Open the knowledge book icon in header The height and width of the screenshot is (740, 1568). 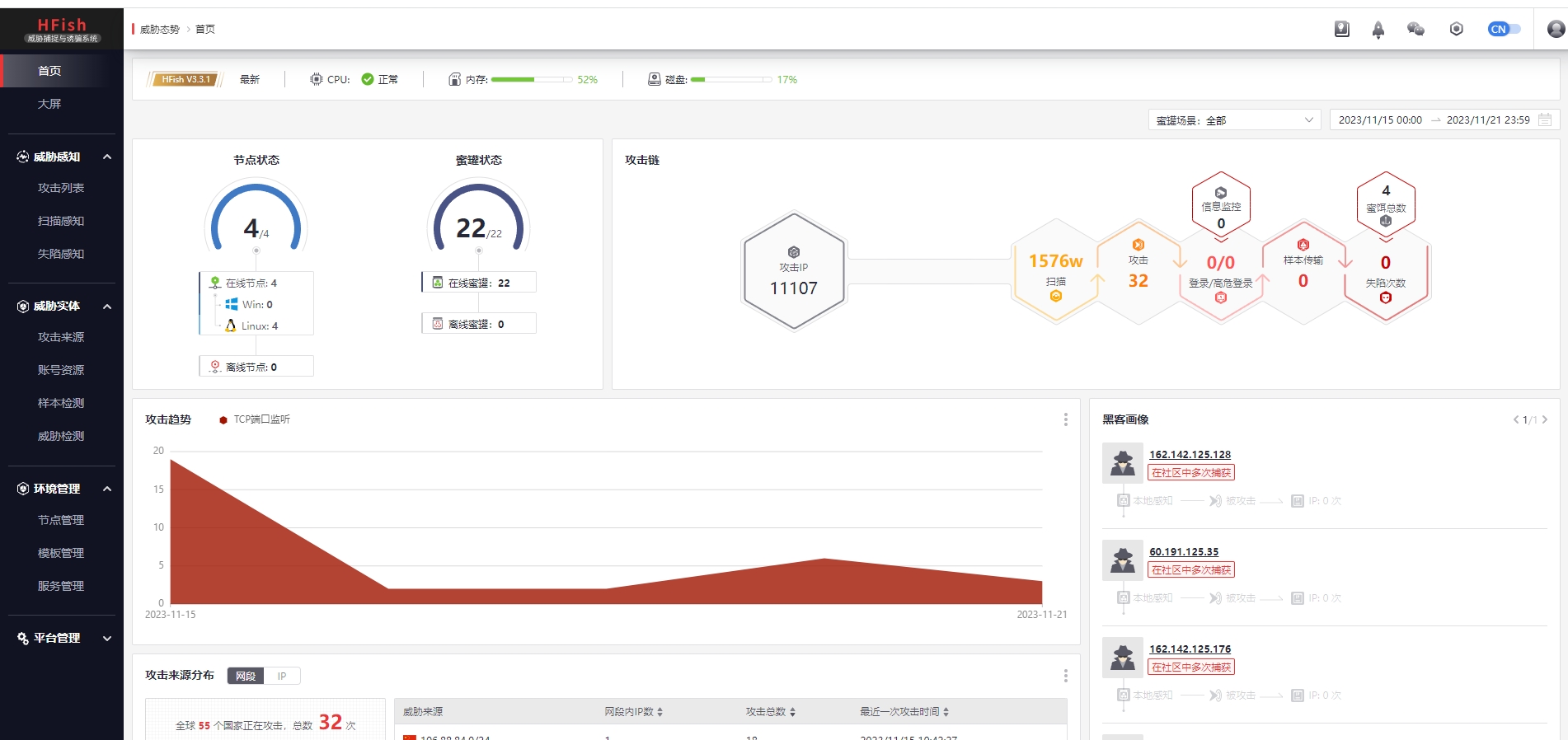(x=1341, y=30)
